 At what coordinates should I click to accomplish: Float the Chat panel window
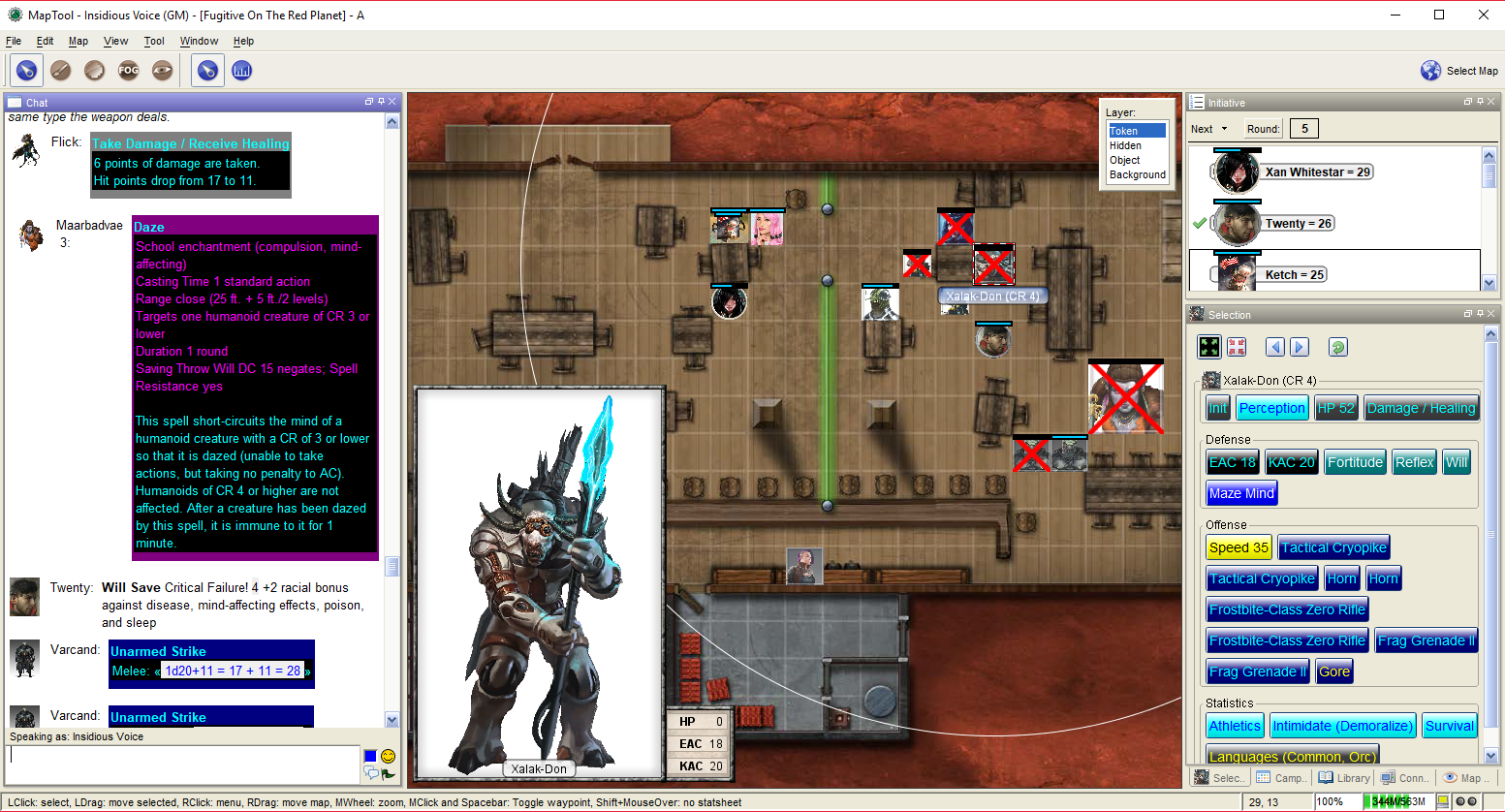(x=368, y=102)
